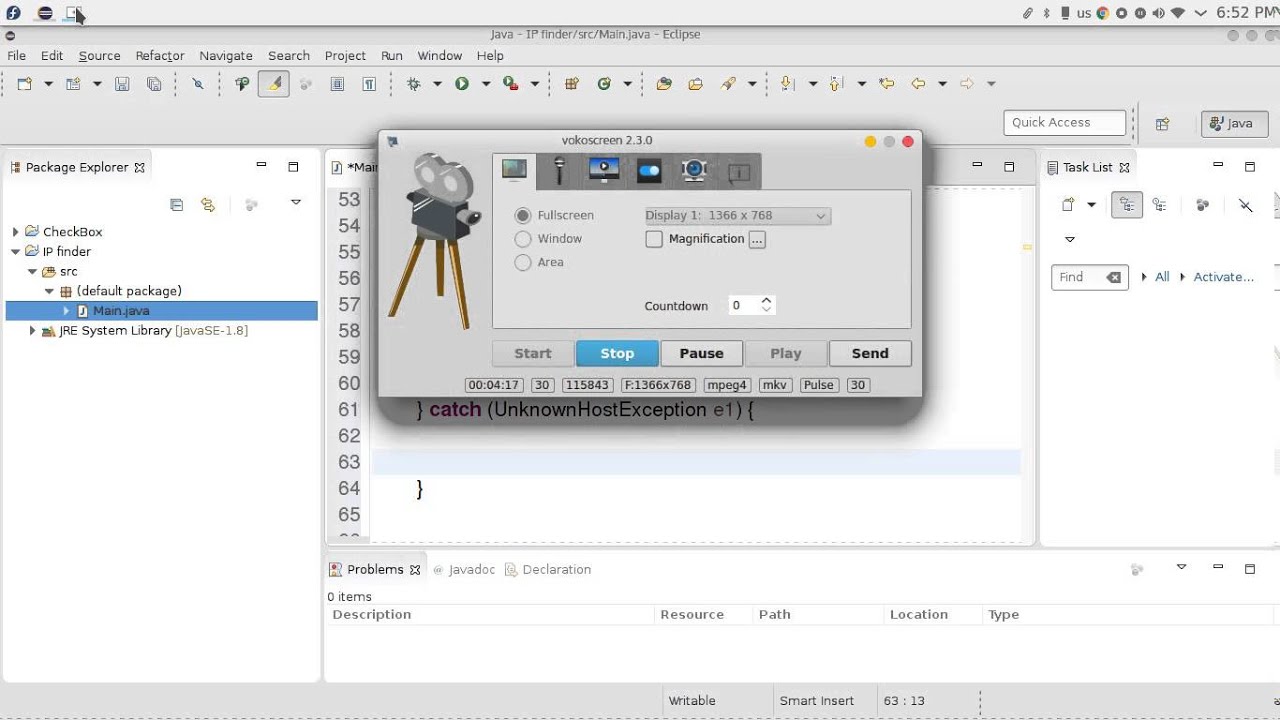Open Display 1 resolution dropdown

point(738,215)
